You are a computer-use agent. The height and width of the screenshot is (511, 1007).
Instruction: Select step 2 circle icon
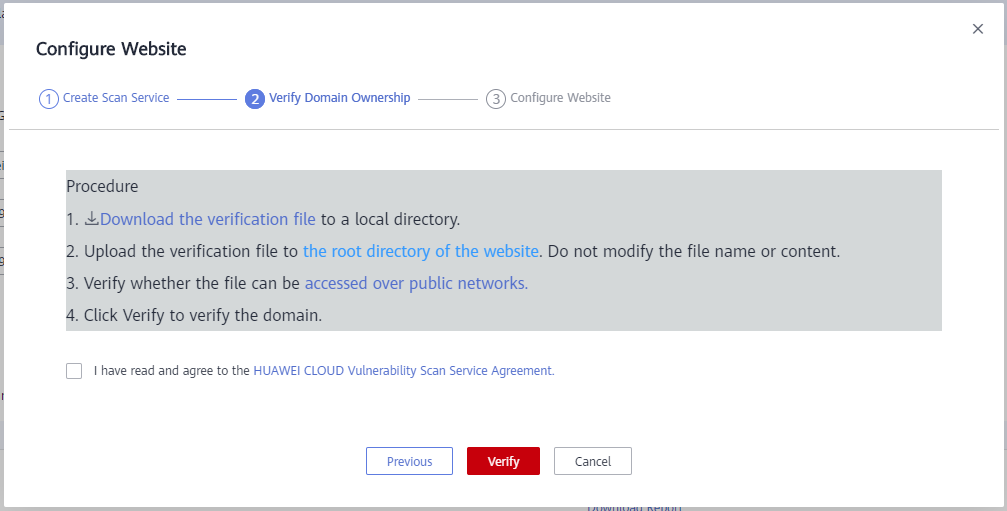pyautogui.click(x=255, y=99)
